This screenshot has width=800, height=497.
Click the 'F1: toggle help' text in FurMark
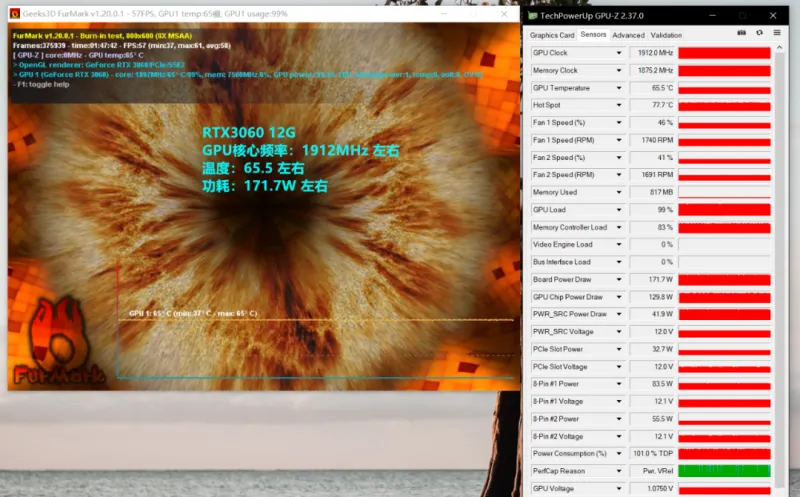point(41,85)
